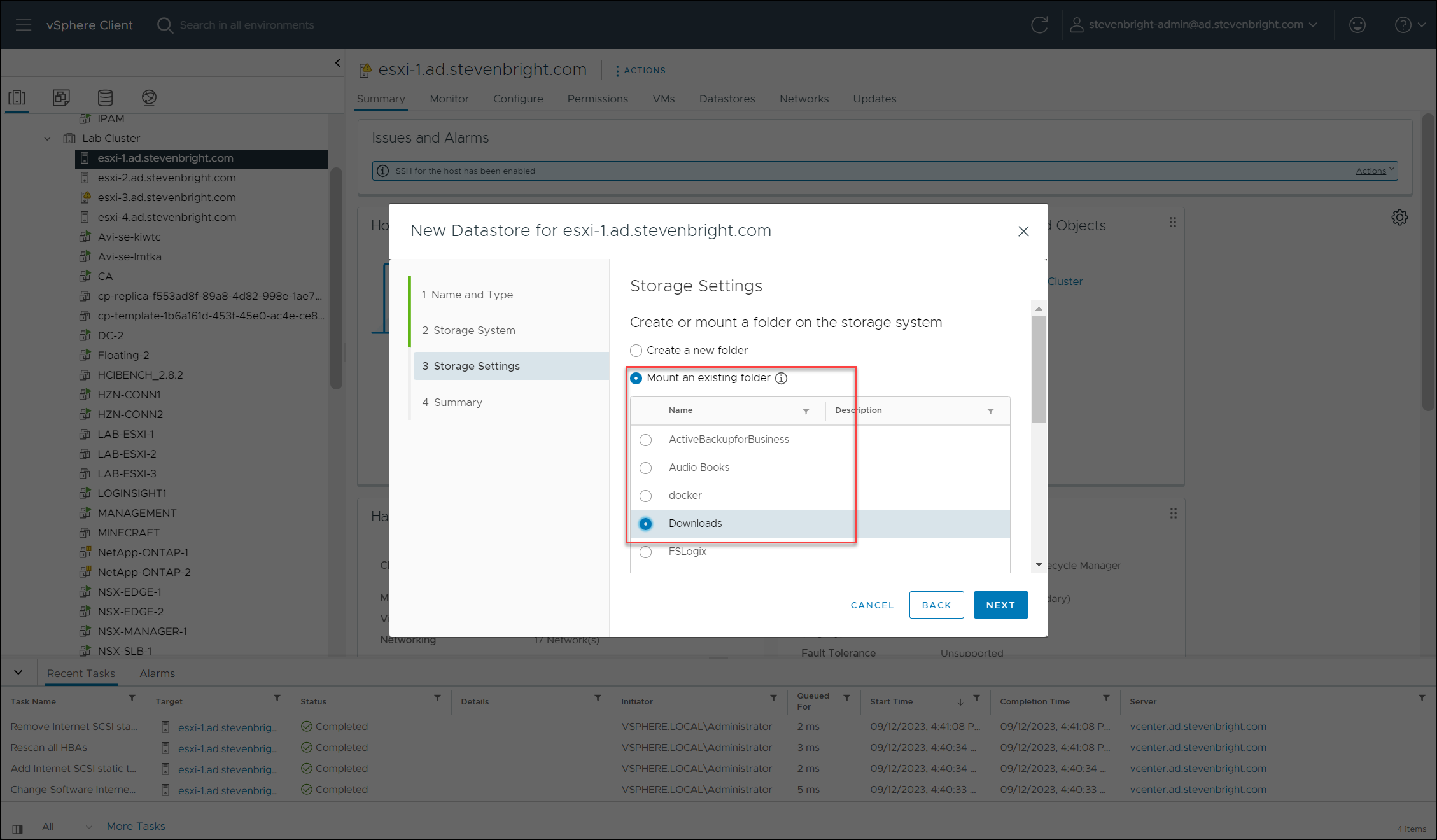Click the folder list vertical scrollbar
This screenshot has height=840, width=1437.
1039,369
